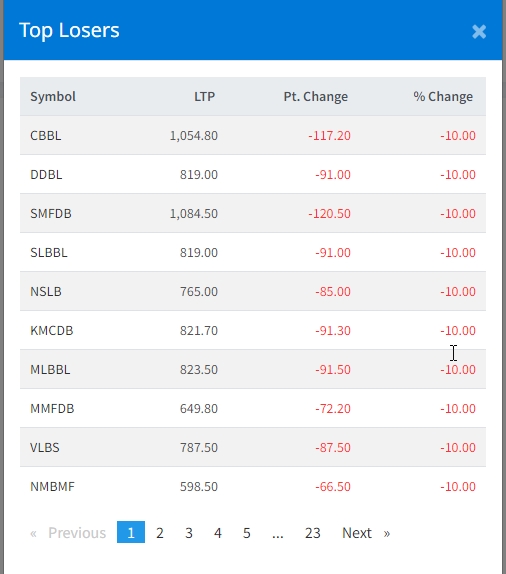Select the VLBS symbol

(45, 447)
